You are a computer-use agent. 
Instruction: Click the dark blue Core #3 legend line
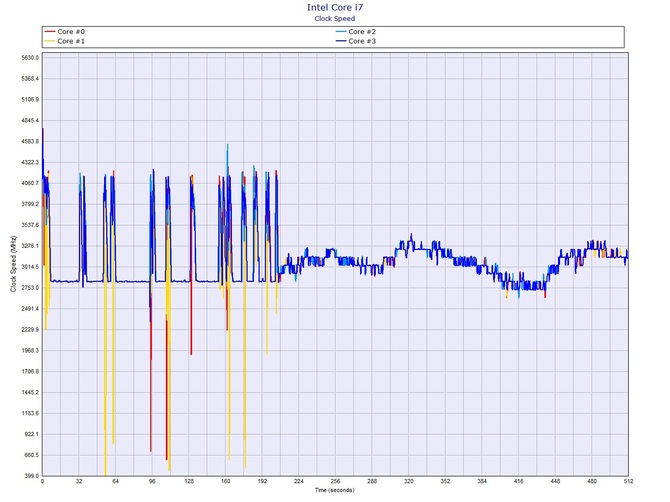tap(341, 41)
